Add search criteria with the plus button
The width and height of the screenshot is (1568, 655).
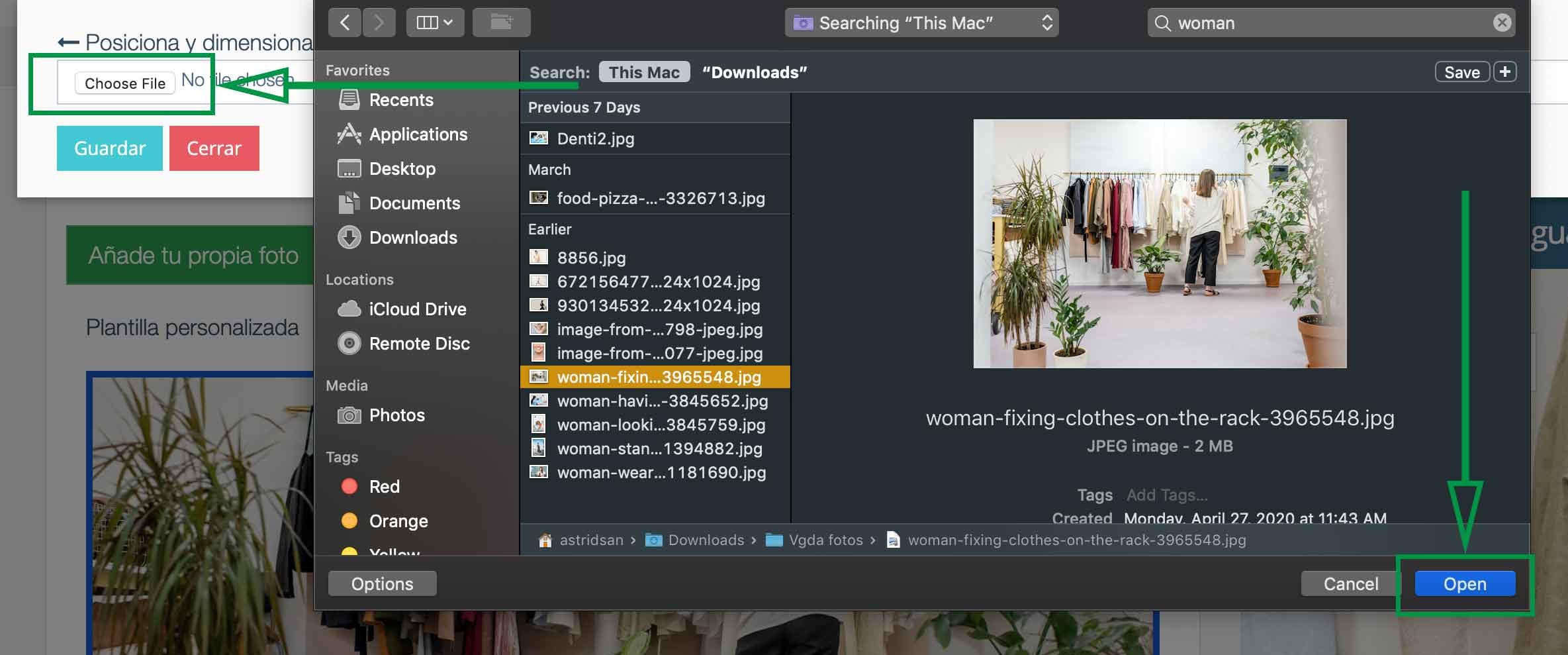pos(1505,72)
